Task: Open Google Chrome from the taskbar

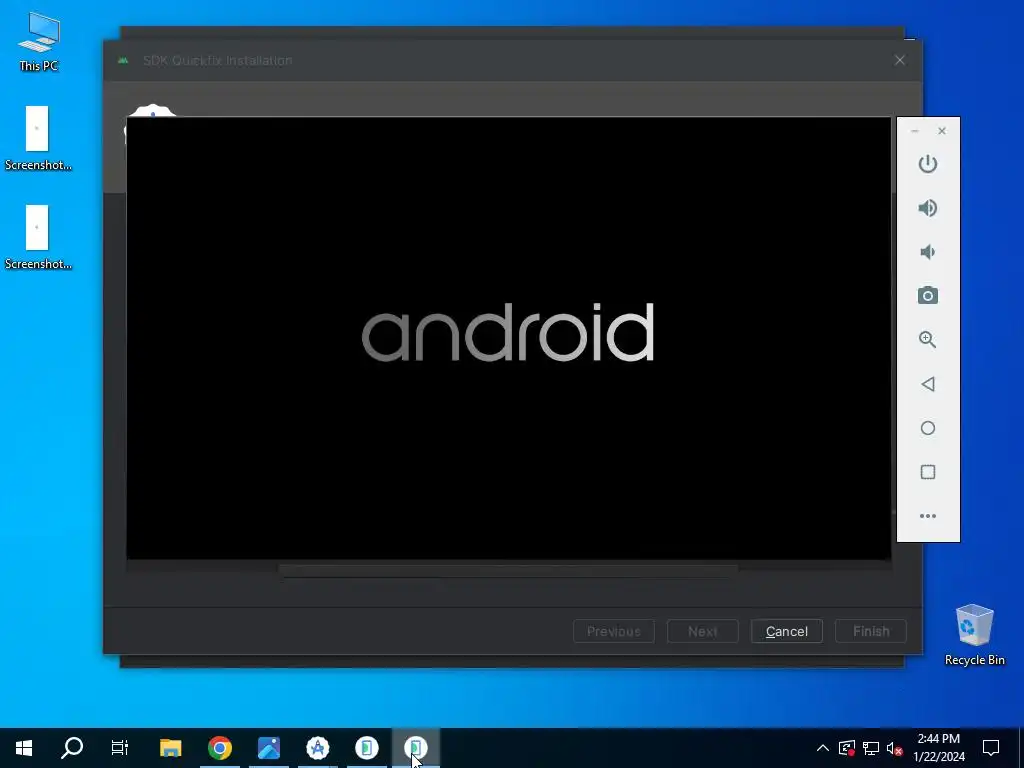Action: pyautogui.click(x=219, y=748)
